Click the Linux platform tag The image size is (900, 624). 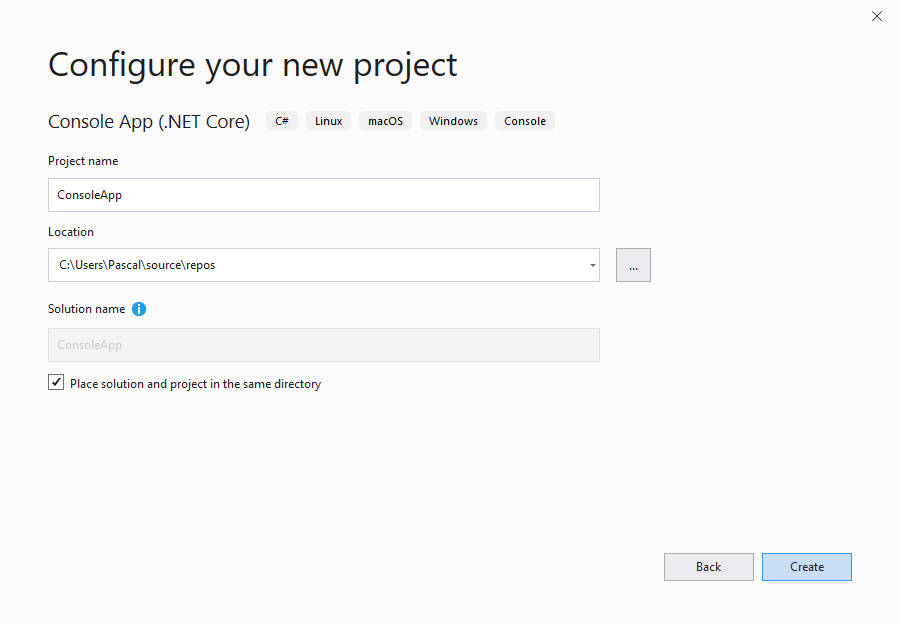328,121
